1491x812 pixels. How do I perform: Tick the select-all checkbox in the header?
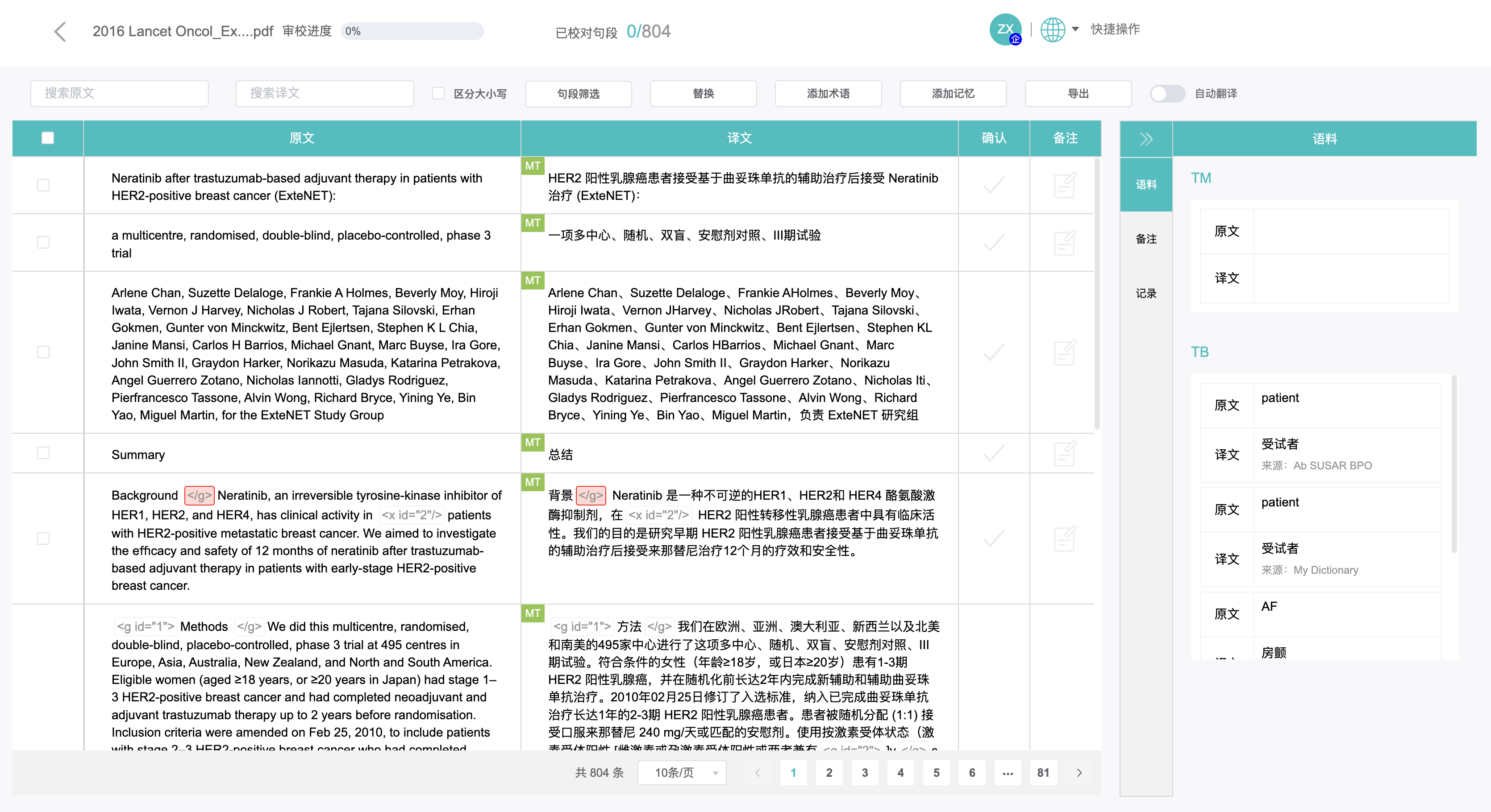47,138
